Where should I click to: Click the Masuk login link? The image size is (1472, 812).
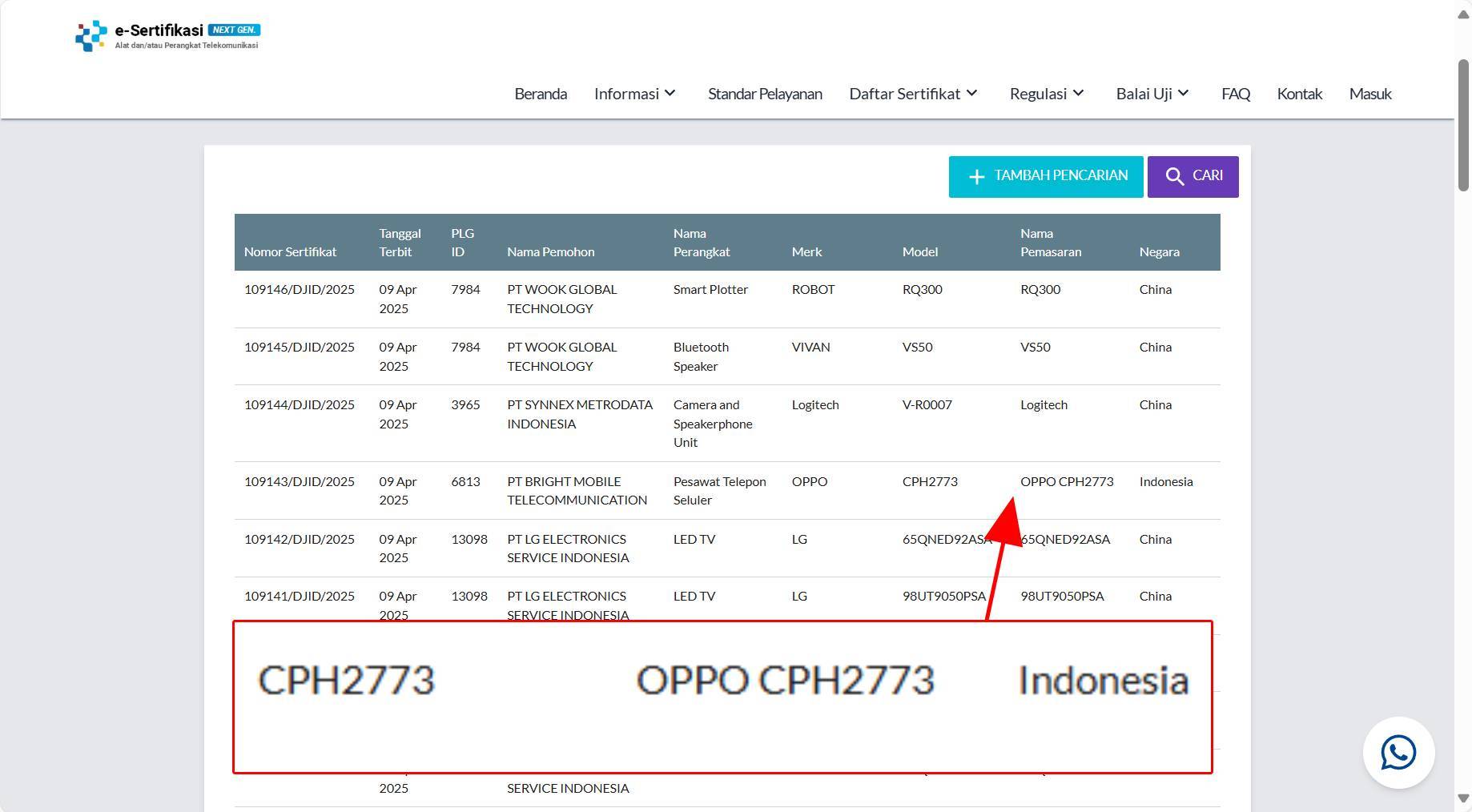pyautogui.click(x=1370, y=94)
